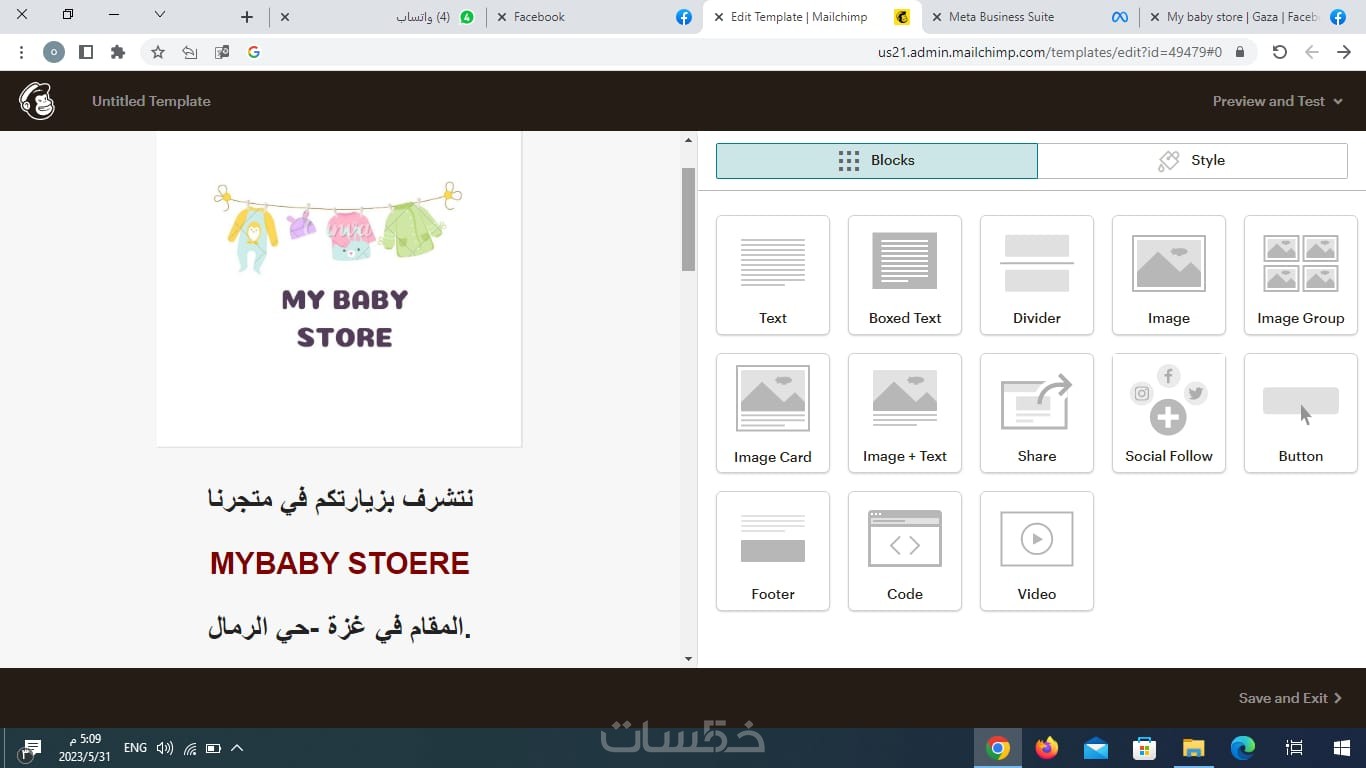Switch to the Blocks tab

click(877, 160)
